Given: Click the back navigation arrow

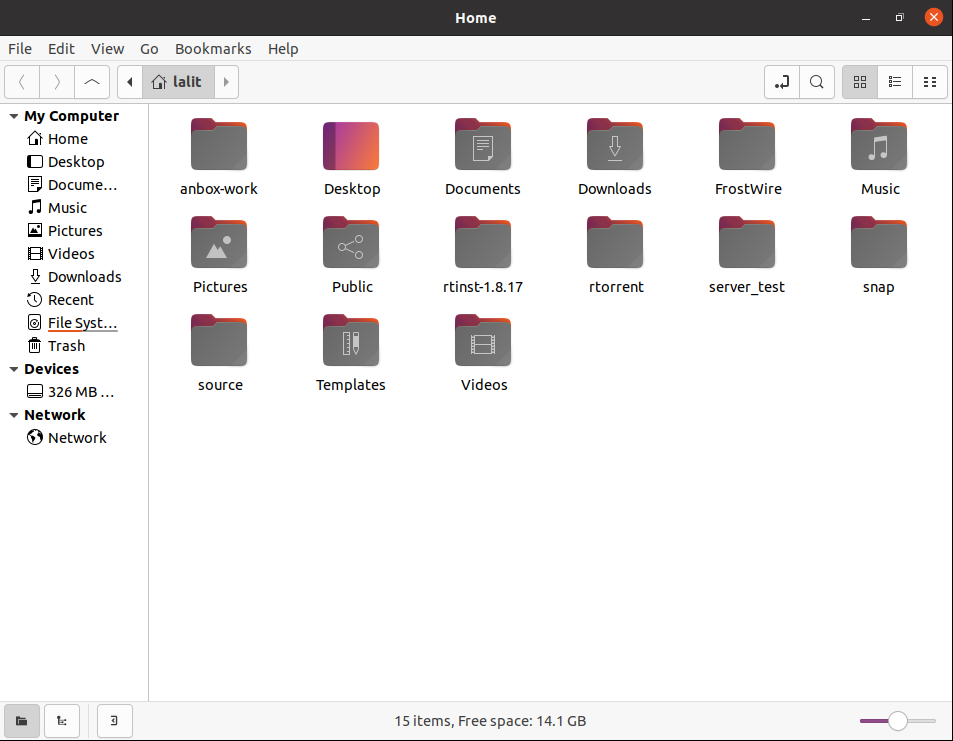Looking at the screenshot, I should pos(22,82).
